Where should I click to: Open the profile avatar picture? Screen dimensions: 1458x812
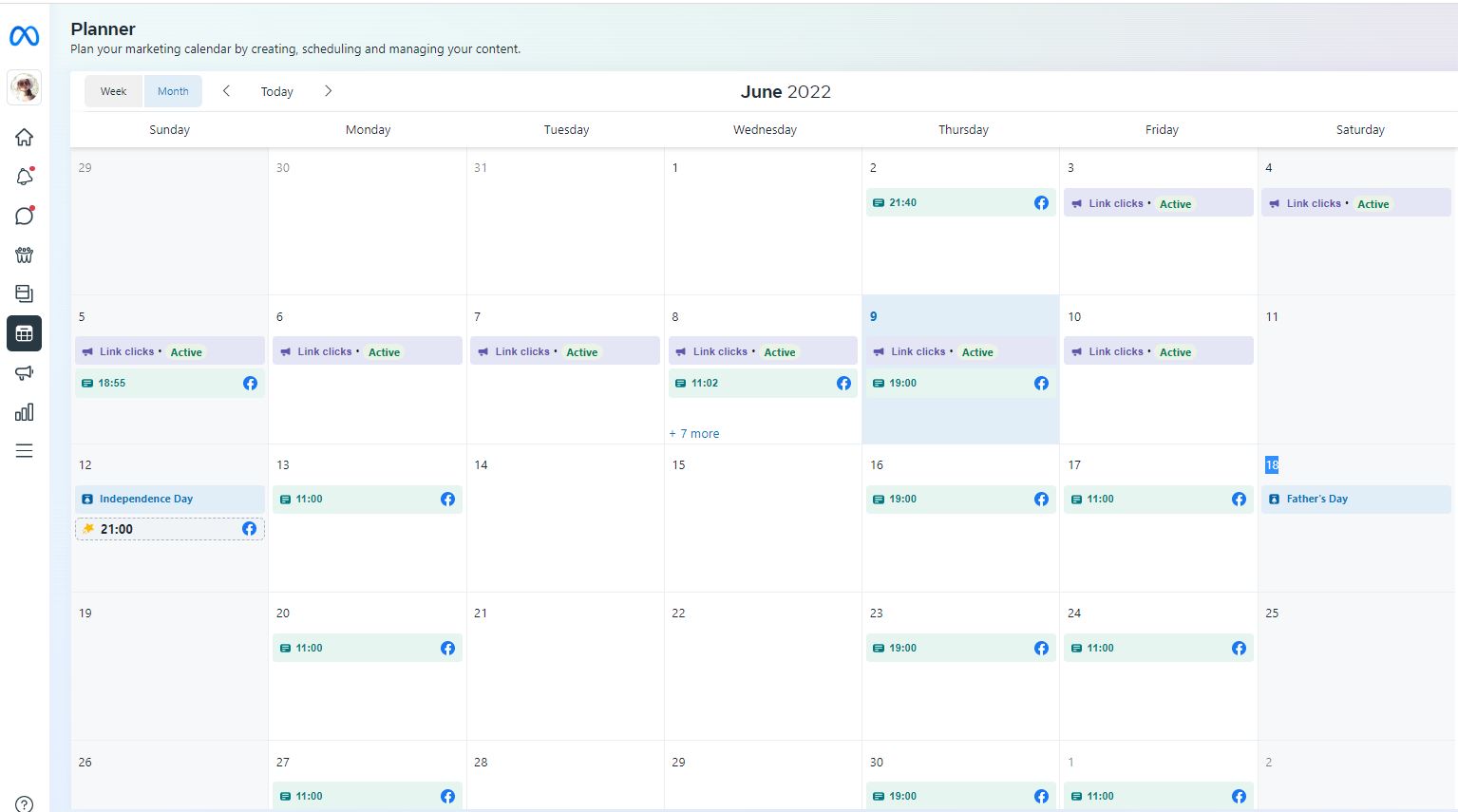25,88
